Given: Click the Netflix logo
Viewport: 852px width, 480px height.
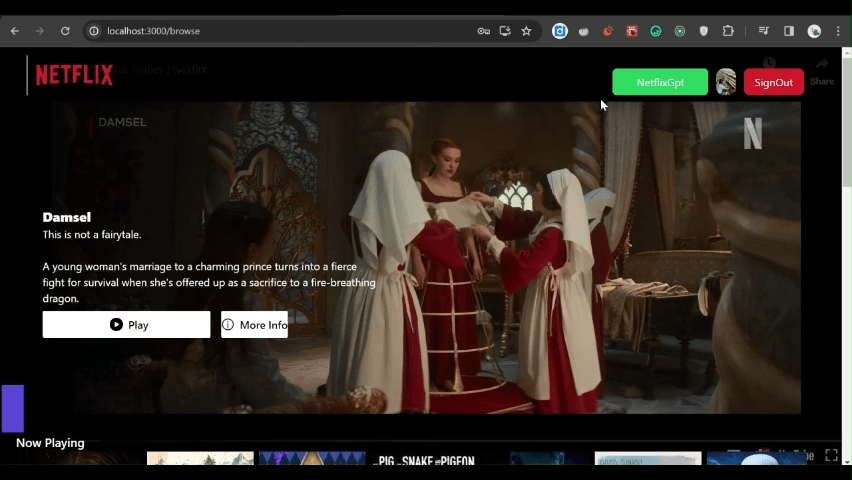Looking at the screenshot, I should [x=74, y=75].
